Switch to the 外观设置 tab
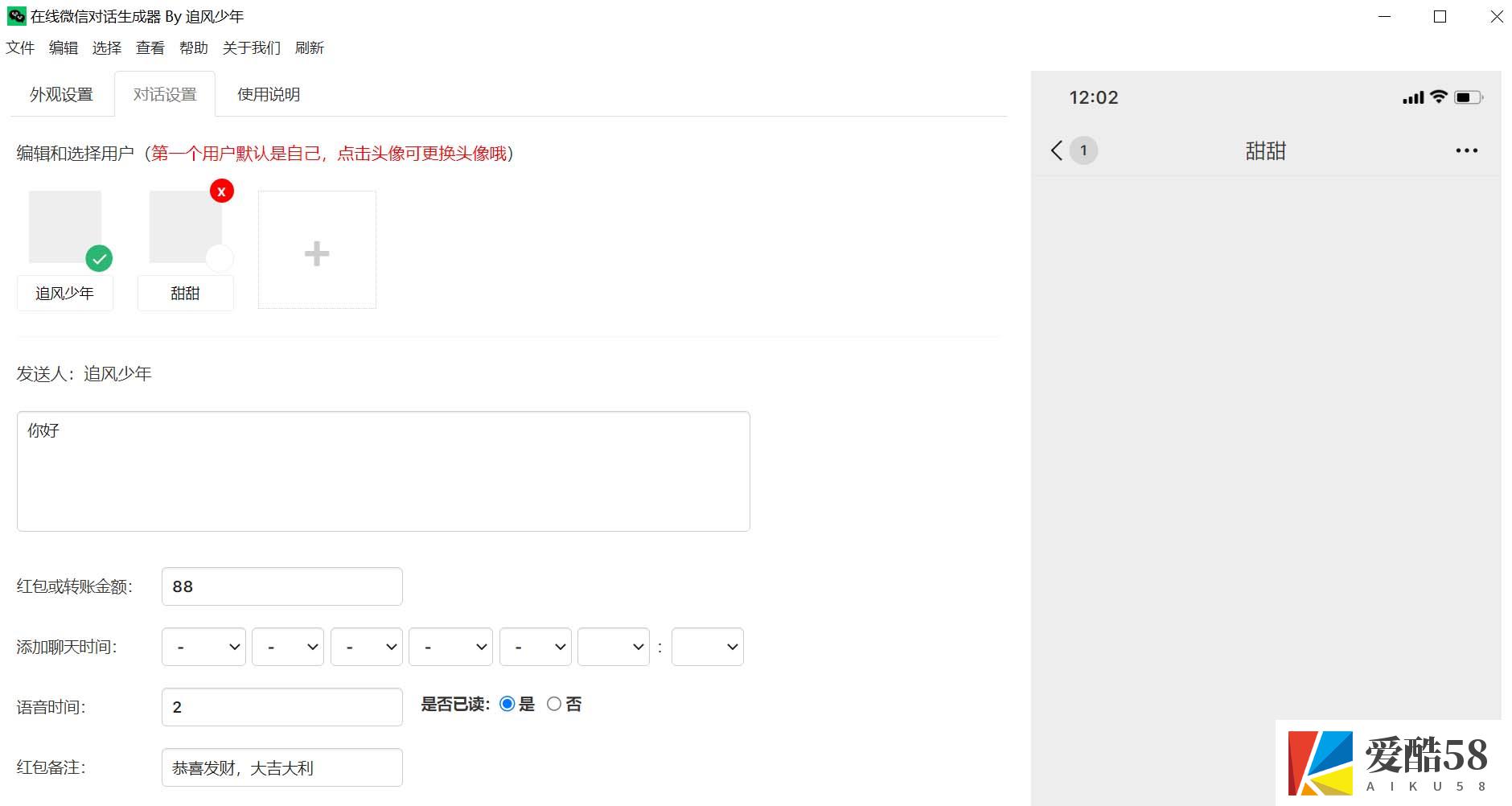This screenshot has height=806, width=1512. click(62, 94)
